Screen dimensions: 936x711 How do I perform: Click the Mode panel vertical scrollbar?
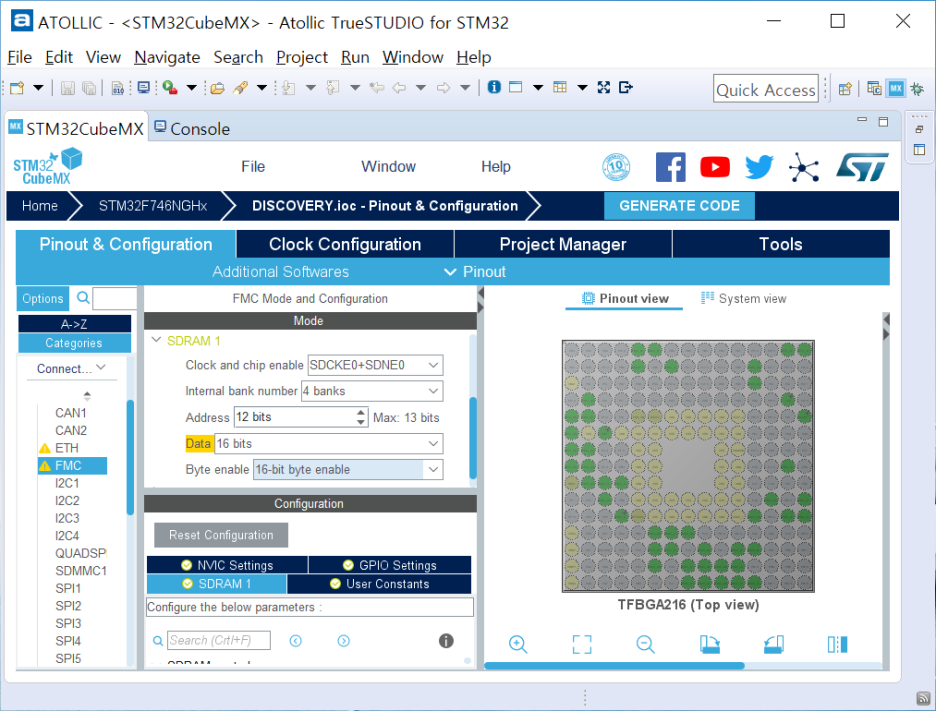tap(473, 438)
